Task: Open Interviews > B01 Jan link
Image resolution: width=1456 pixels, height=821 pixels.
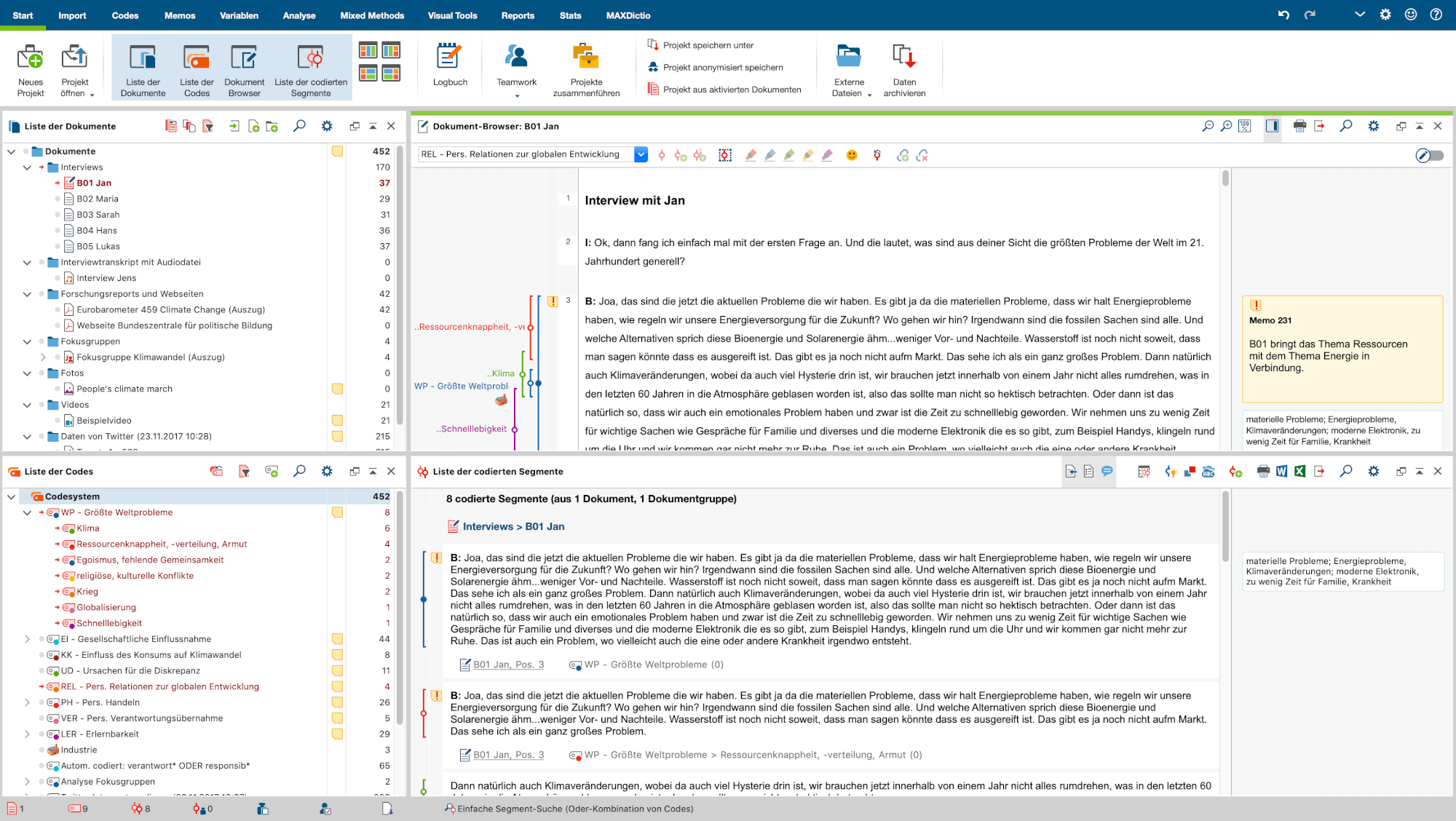Action: pos(513,526)
